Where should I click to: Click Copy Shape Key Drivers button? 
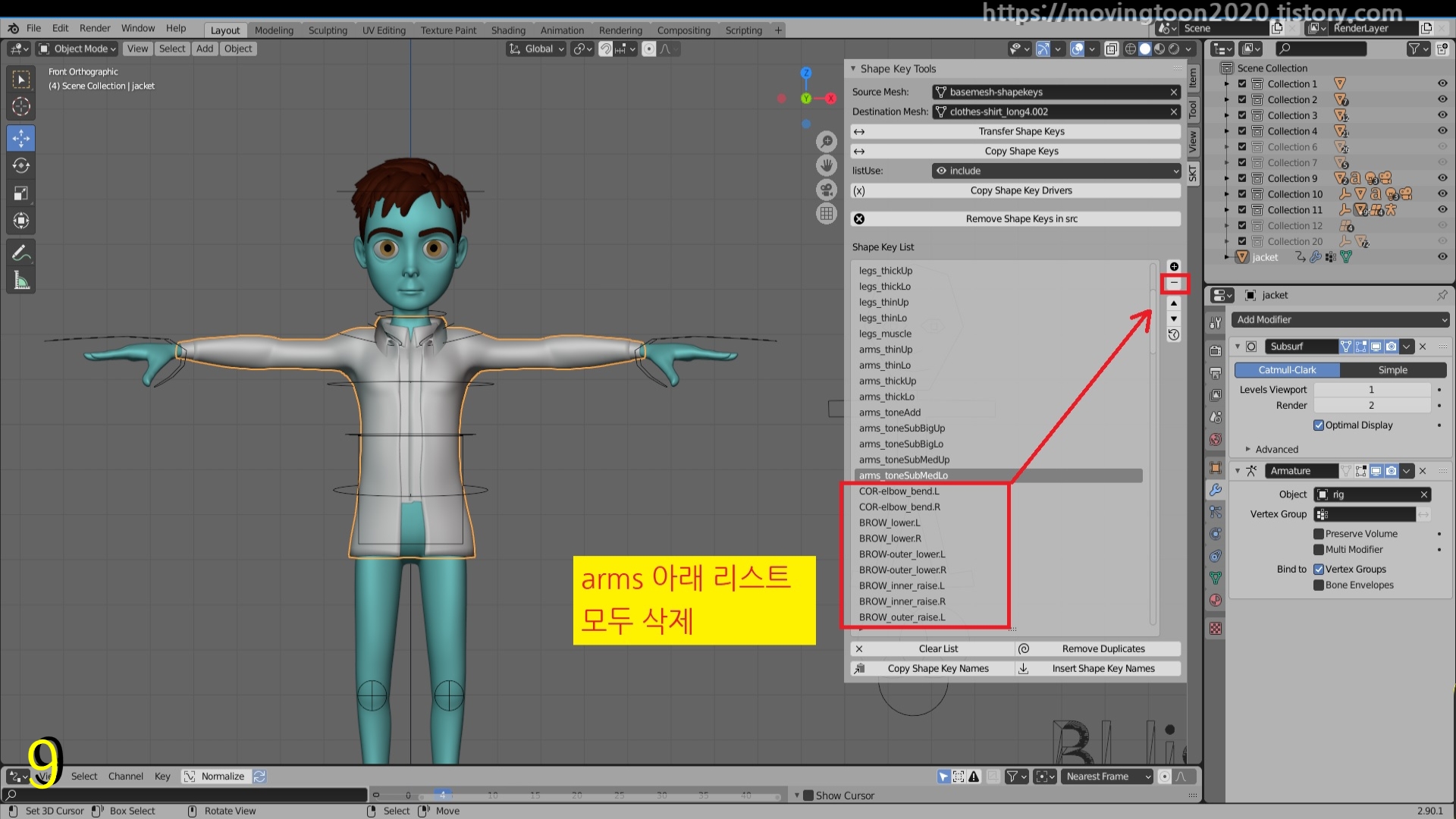1015,190
